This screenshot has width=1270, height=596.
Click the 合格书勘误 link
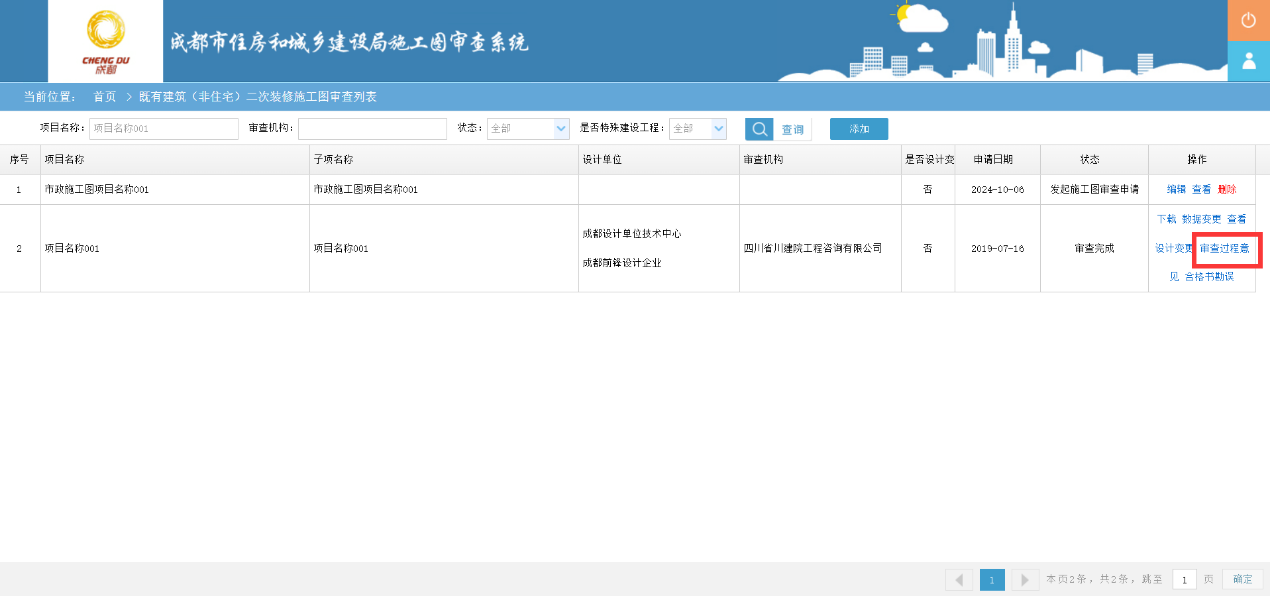pyautogui.click(x=1210, y=277)
